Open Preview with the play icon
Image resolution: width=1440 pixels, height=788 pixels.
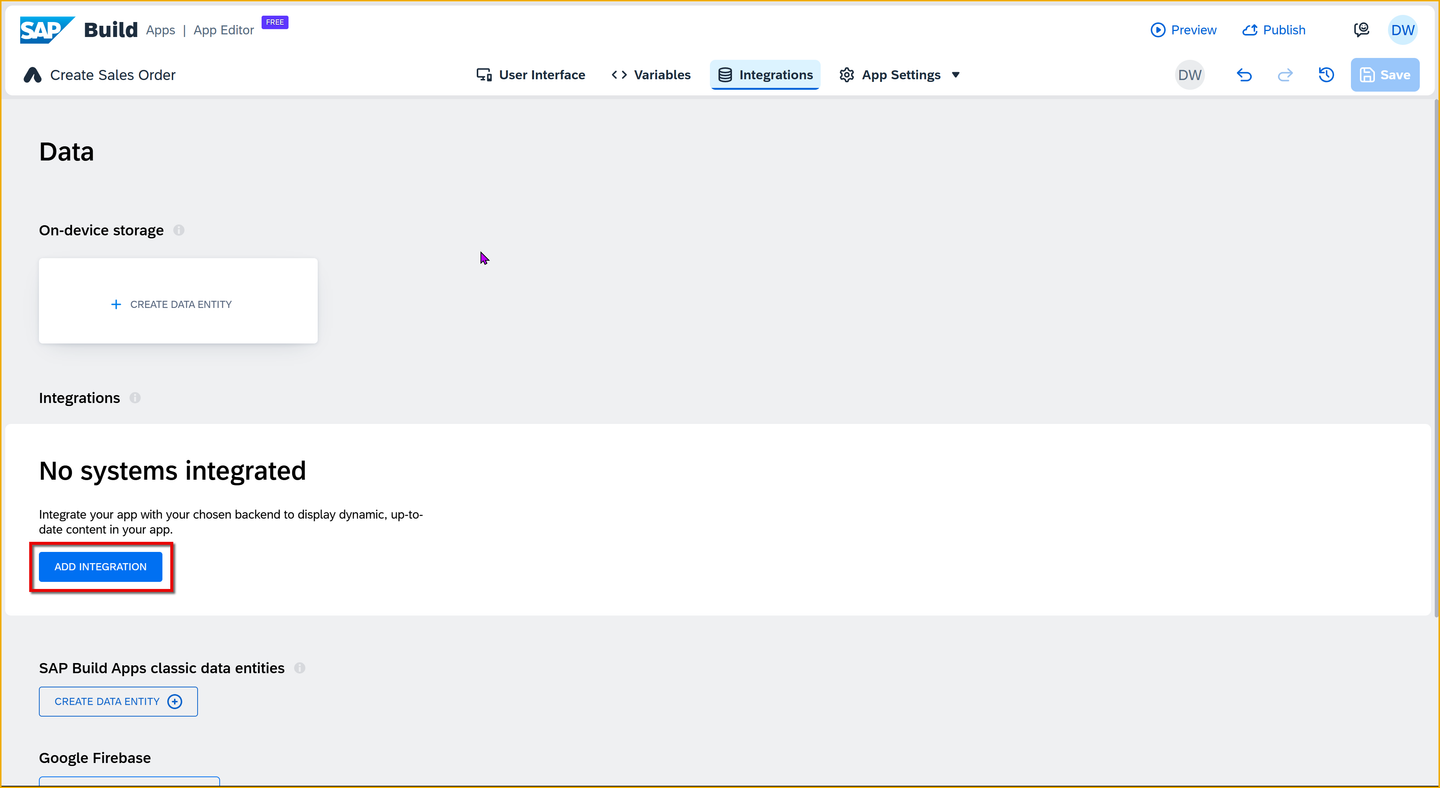point(1184,30)
